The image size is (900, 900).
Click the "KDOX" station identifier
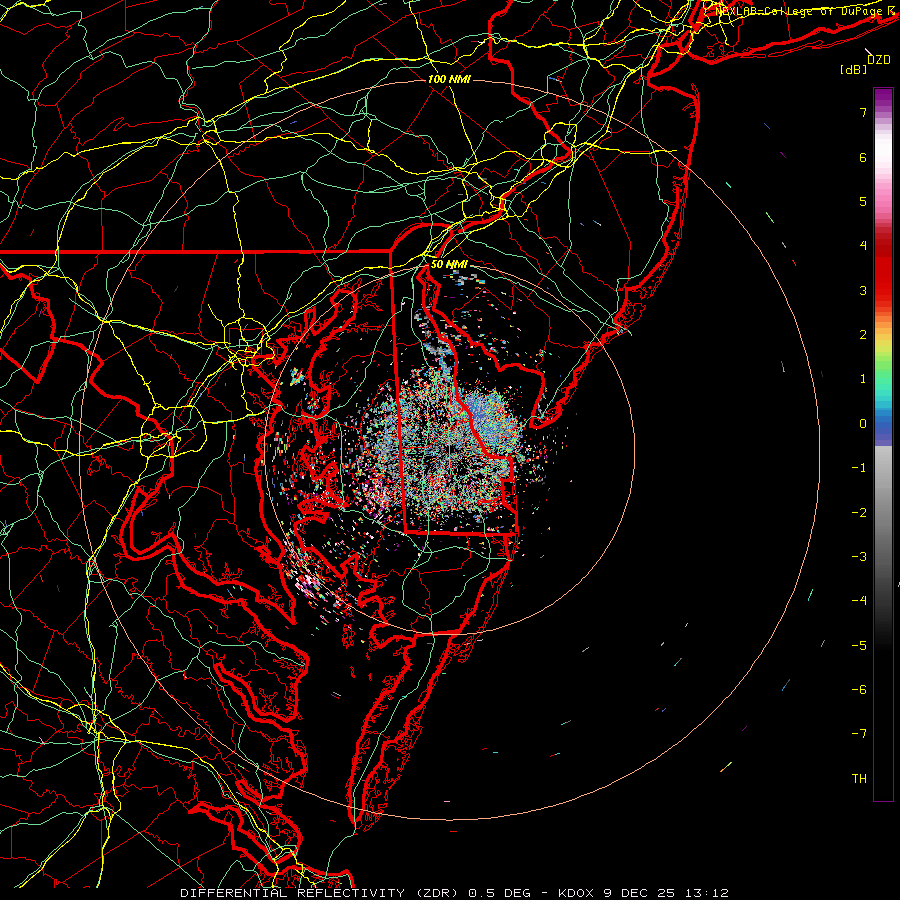576,893
